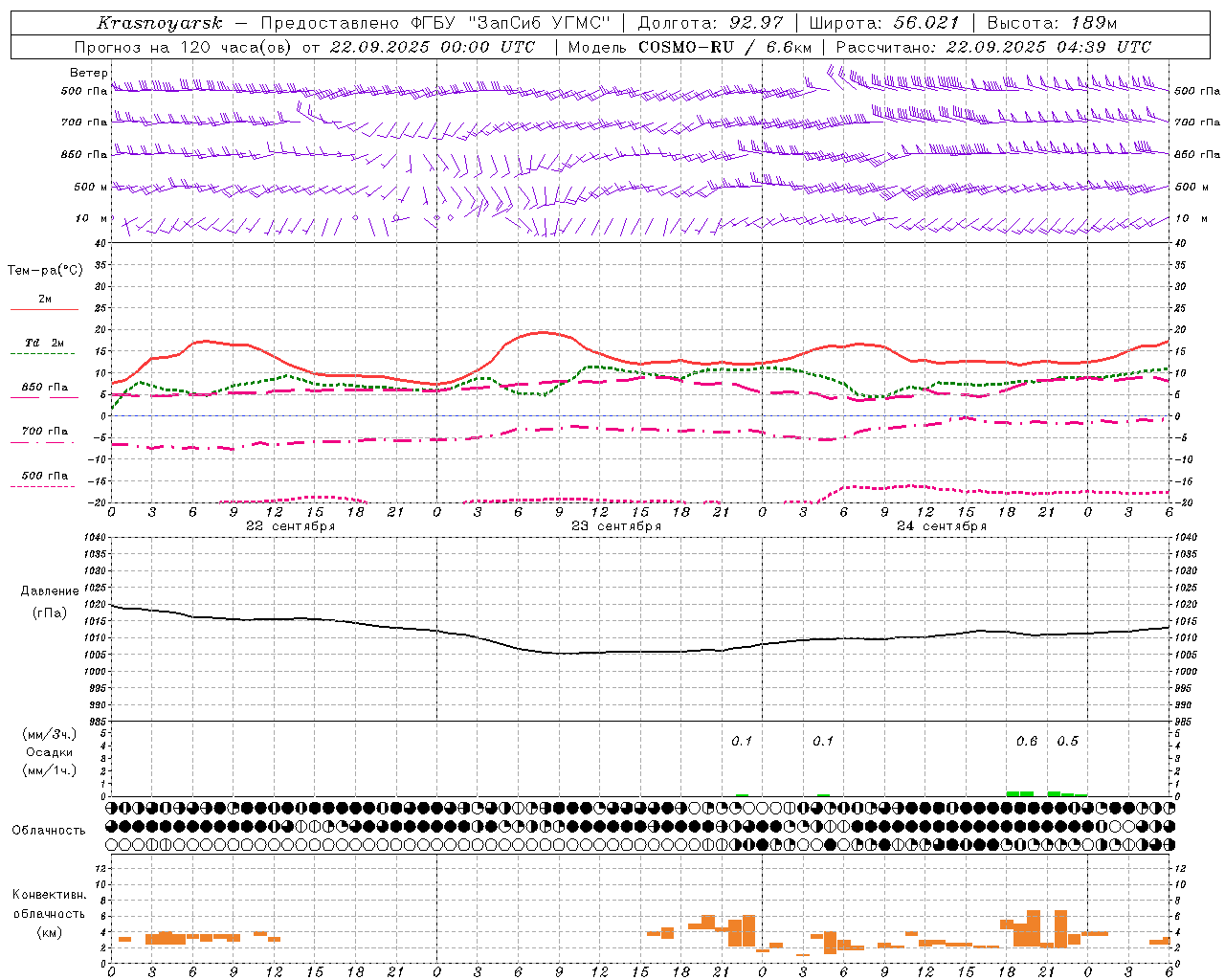Click the '0.5' precipitation amount value
Image resolution: width=1225 pixels, height=980 pixels.
click(x=1067, y=741)
